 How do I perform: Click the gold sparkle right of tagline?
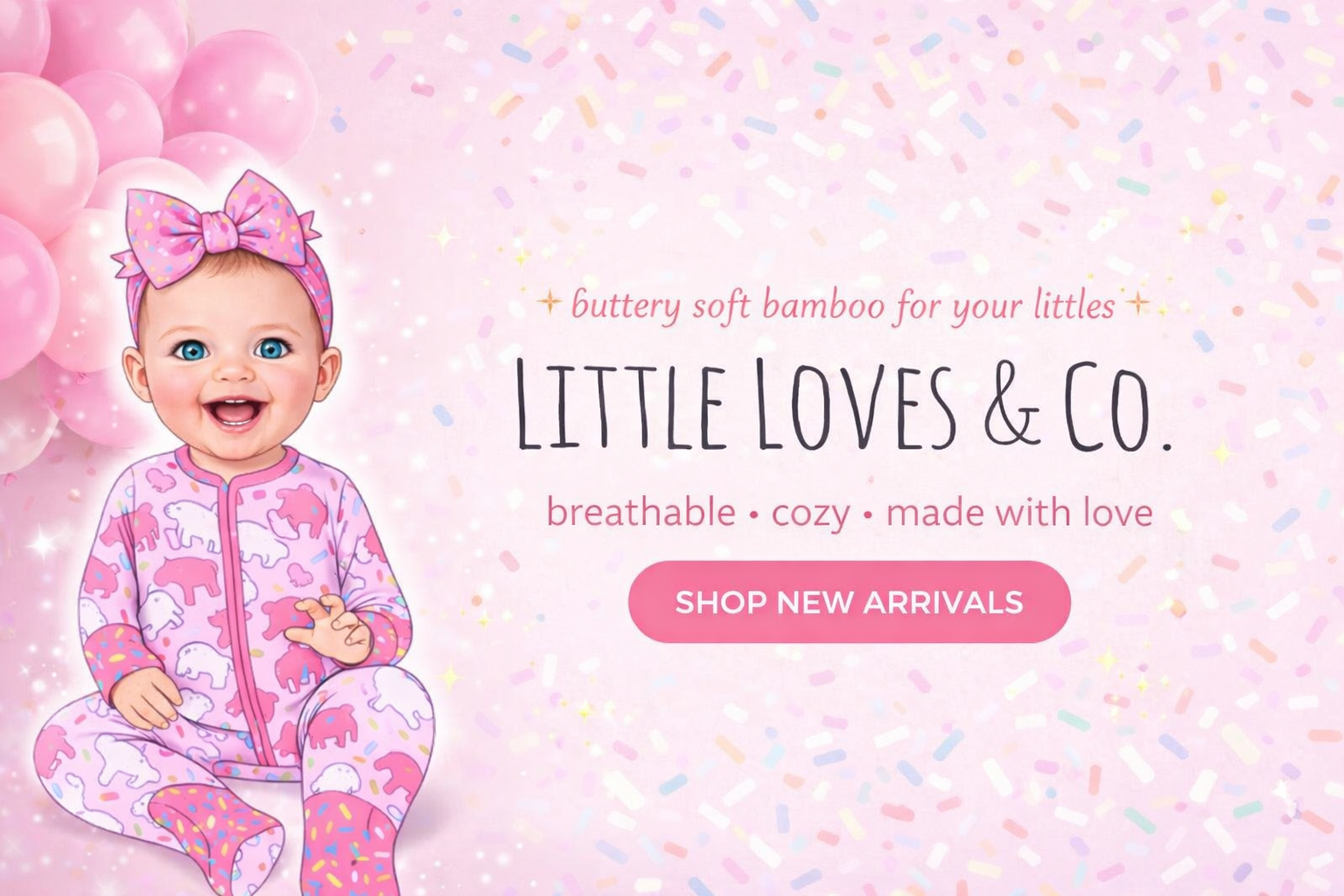click(x=1137, y=304)
